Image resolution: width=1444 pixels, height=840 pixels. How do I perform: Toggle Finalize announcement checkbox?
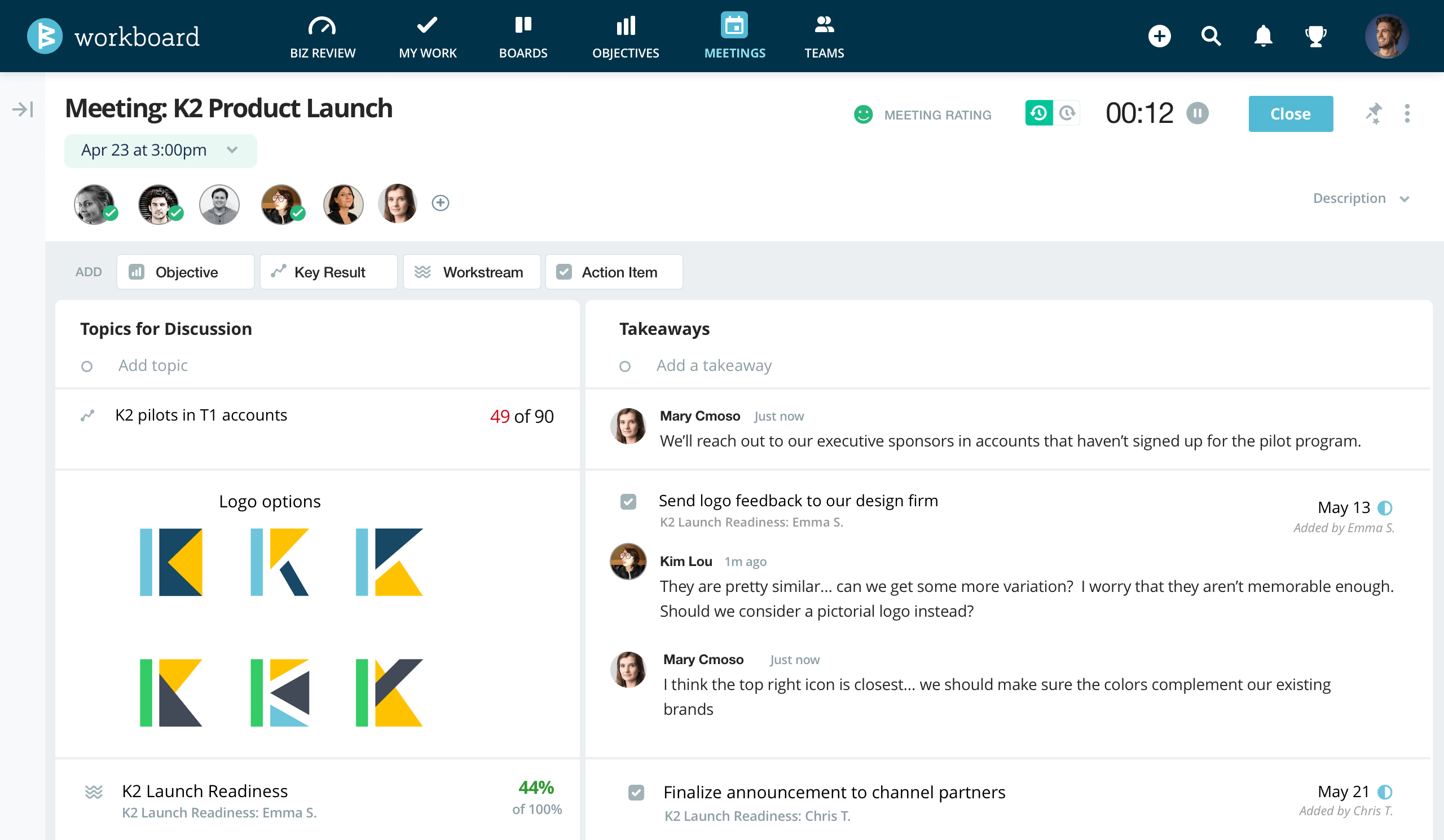click(x=636, y=793)
